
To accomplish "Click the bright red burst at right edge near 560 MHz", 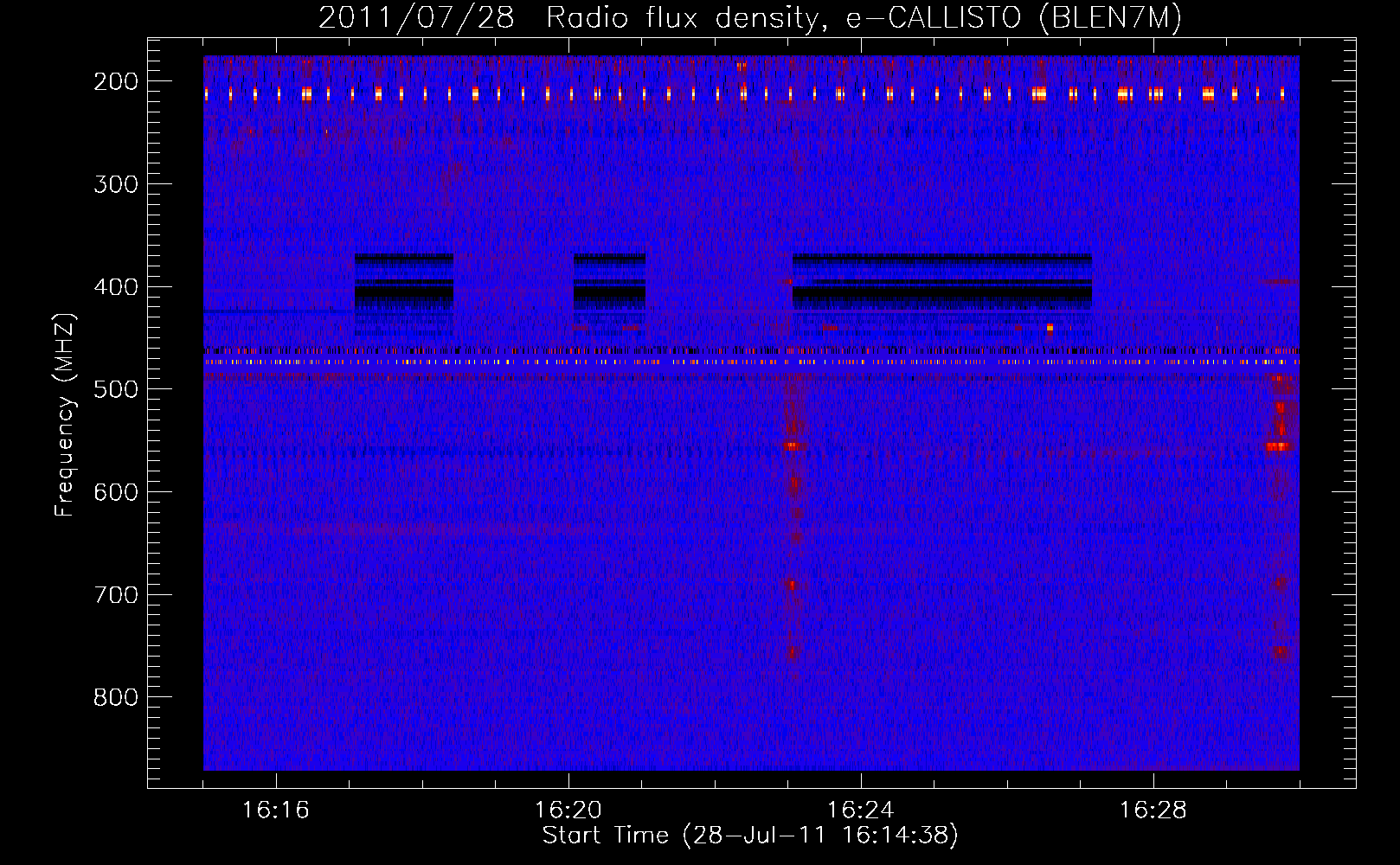I will pyautogui.click(x=1278, y=446).
